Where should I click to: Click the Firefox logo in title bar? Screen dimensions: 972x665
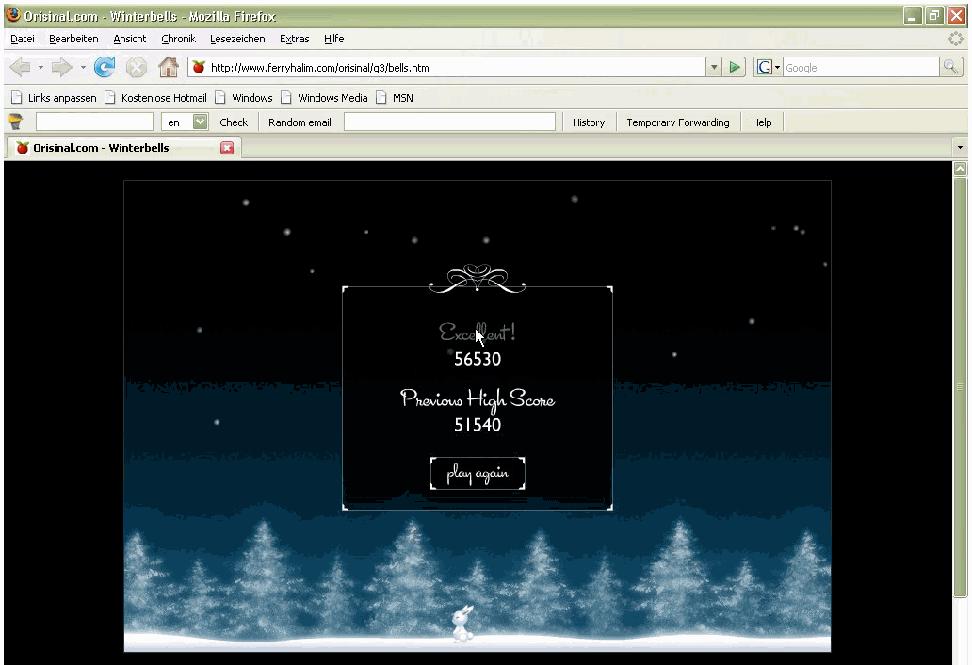[x=13, y=15]
